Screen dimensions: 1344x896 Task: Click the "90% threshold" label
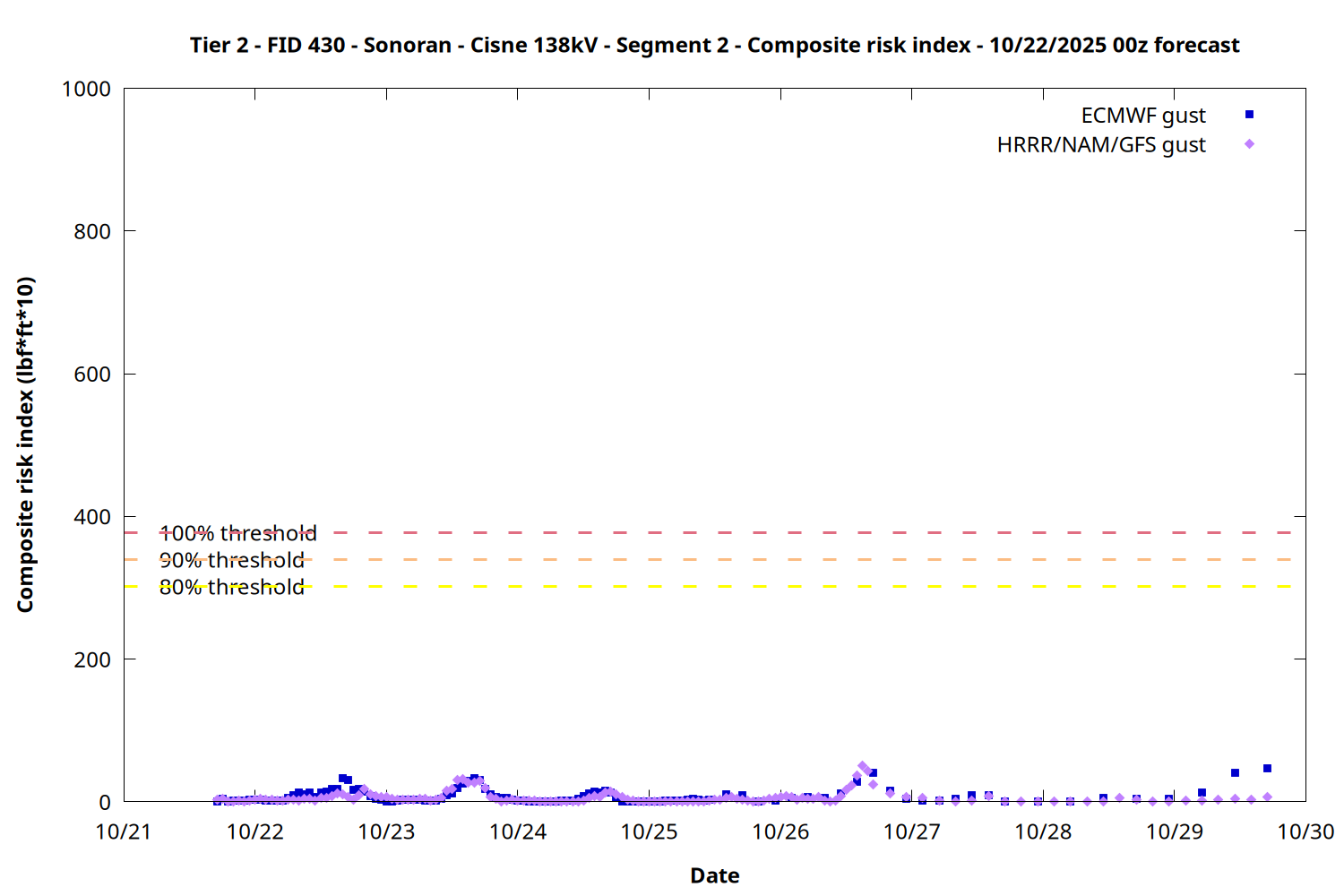pyautogui.click(x=232, y=561)
